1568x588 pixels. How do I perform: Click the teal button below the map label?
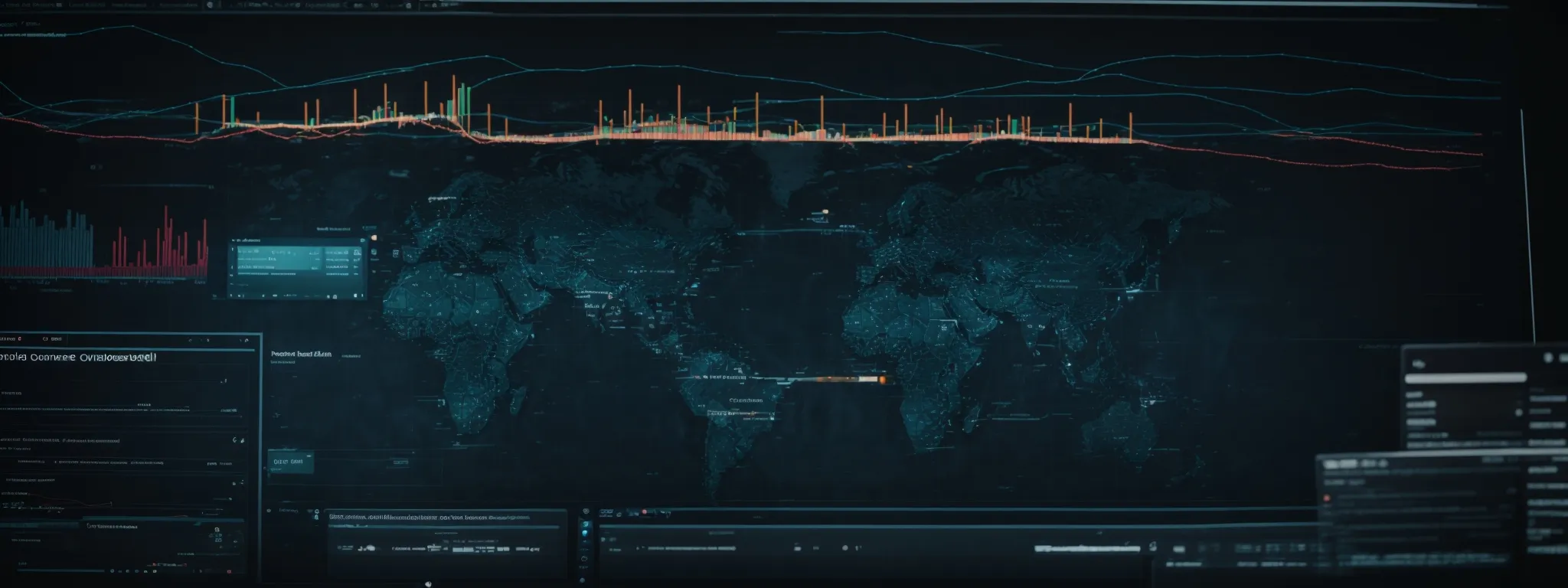[x=290, y=462]
